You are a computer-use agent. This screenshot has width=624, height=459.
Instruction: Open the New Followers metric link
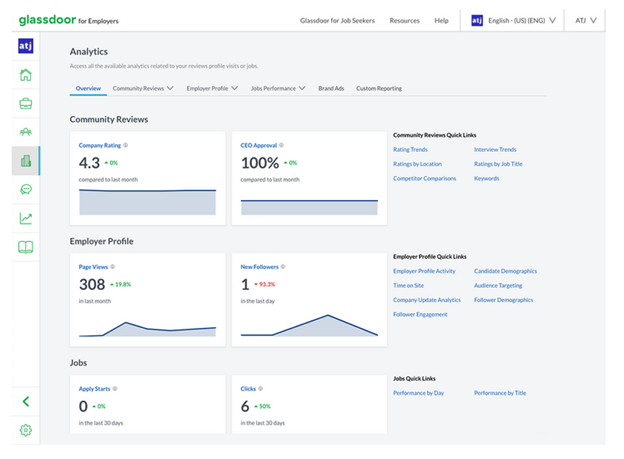point(259,267)
